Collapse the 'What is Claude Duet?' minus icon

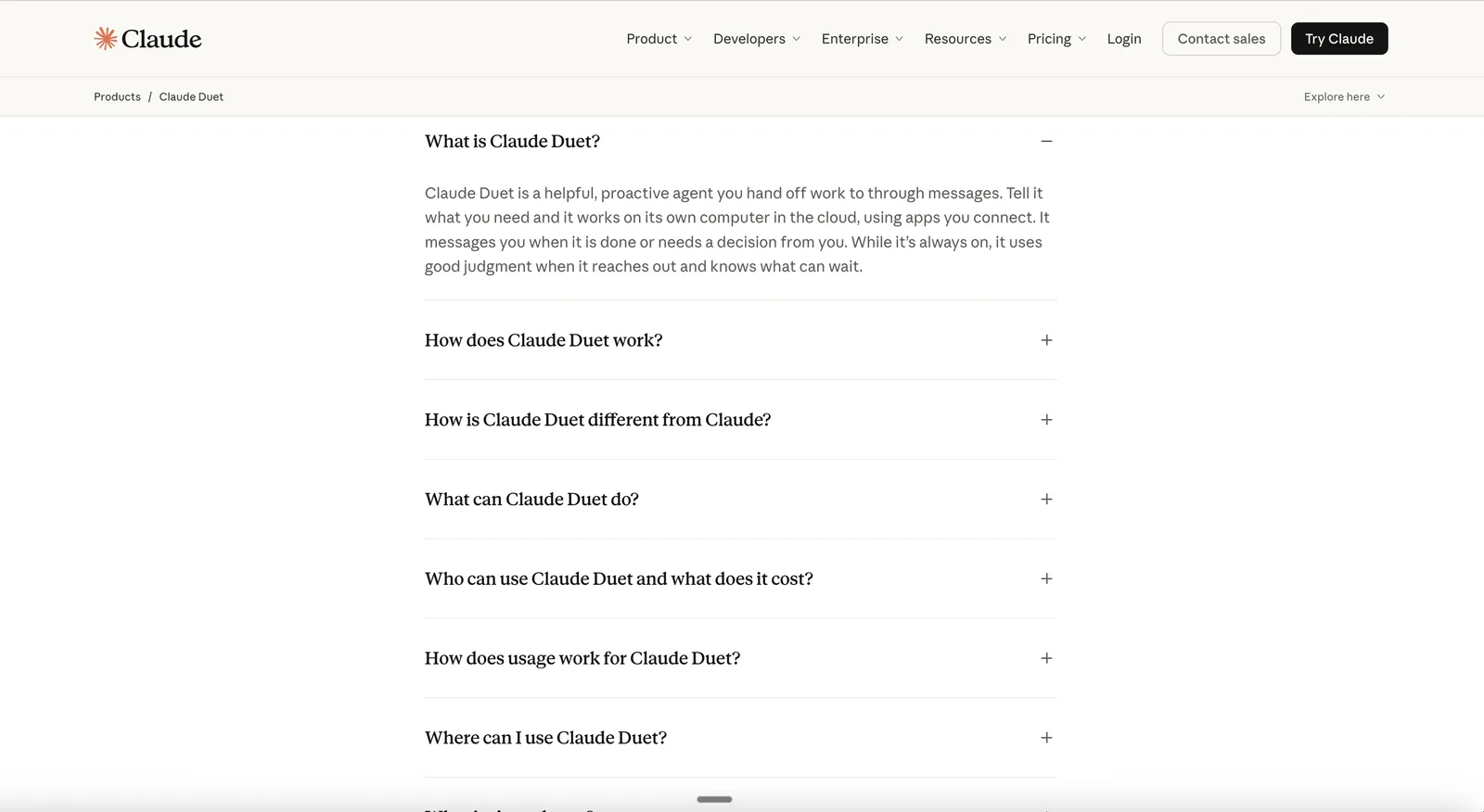tap(1046, 141)
